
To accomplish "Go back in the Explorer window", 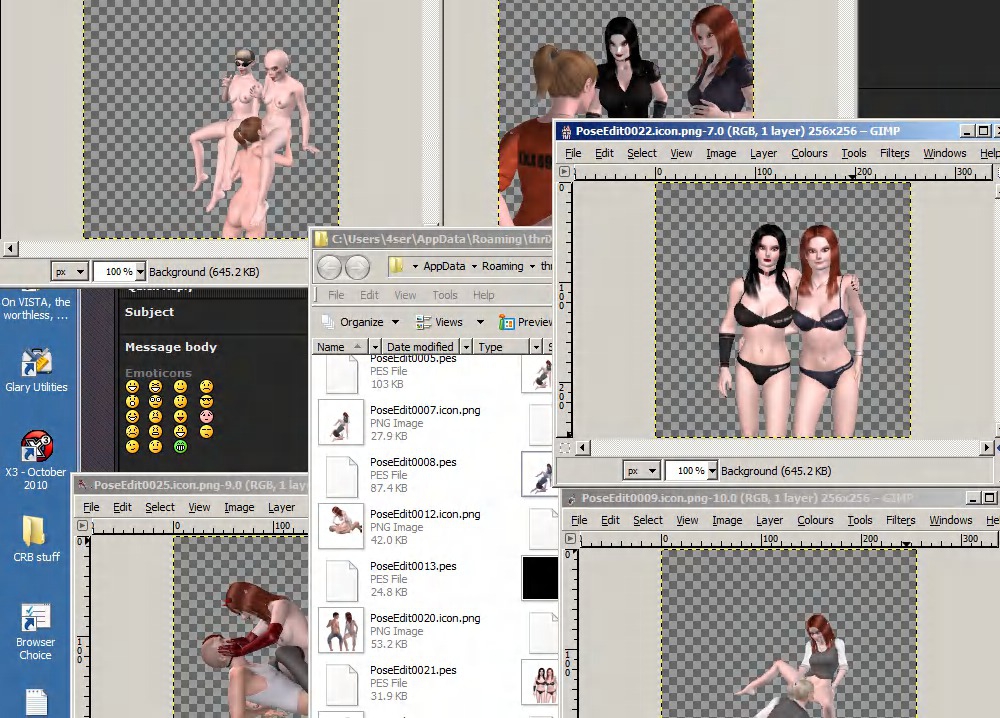I will [329, 267].
